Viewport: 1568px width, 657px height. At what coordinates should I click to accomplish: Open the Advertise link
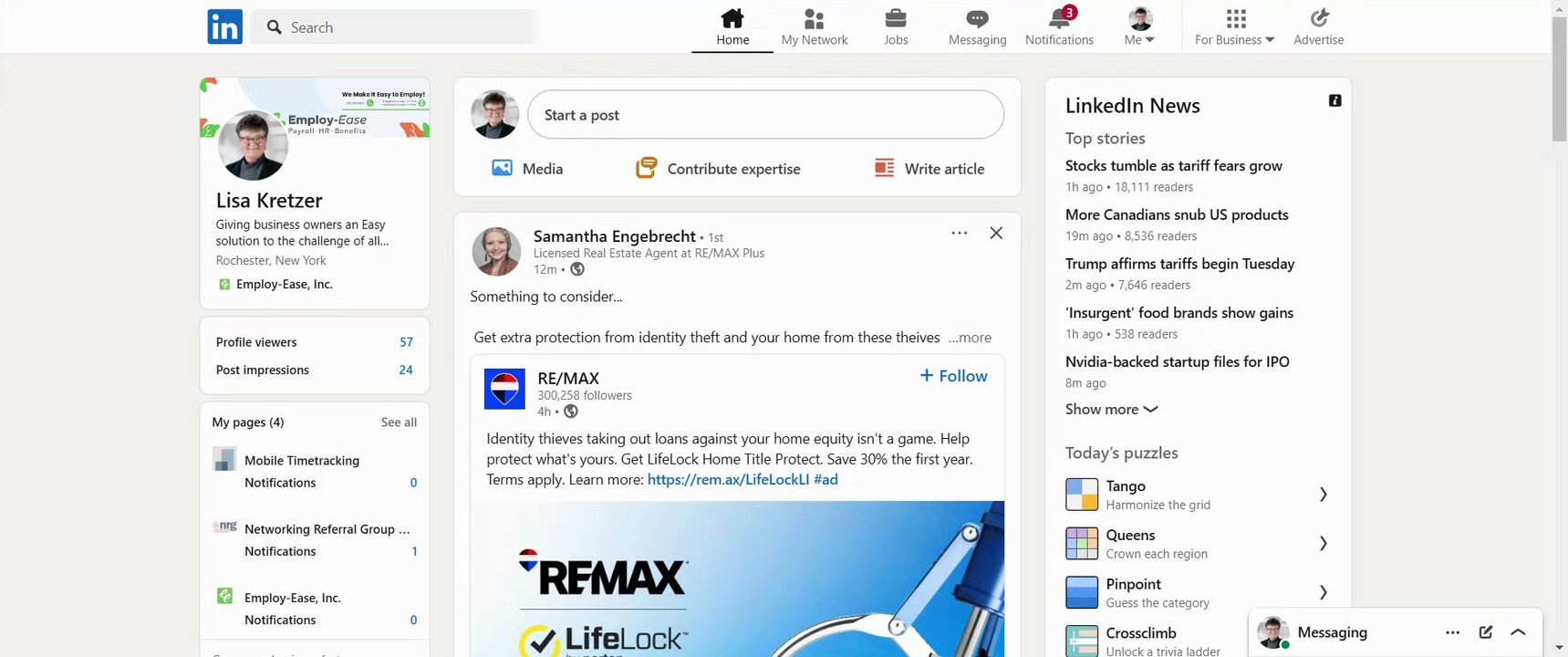pyautogui.click(x=1319, y=26)
